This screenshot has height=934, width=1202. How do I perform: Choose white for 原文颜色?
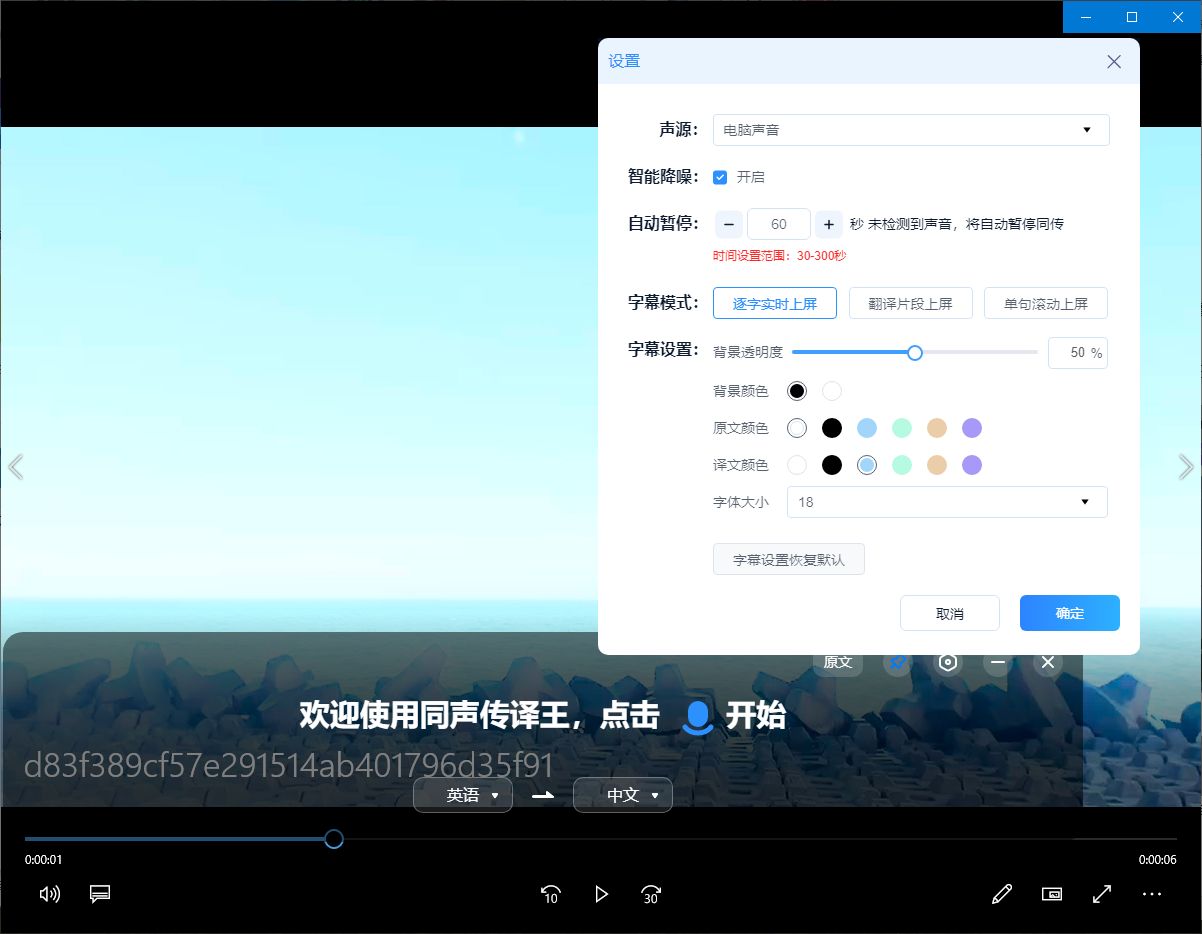797,428
